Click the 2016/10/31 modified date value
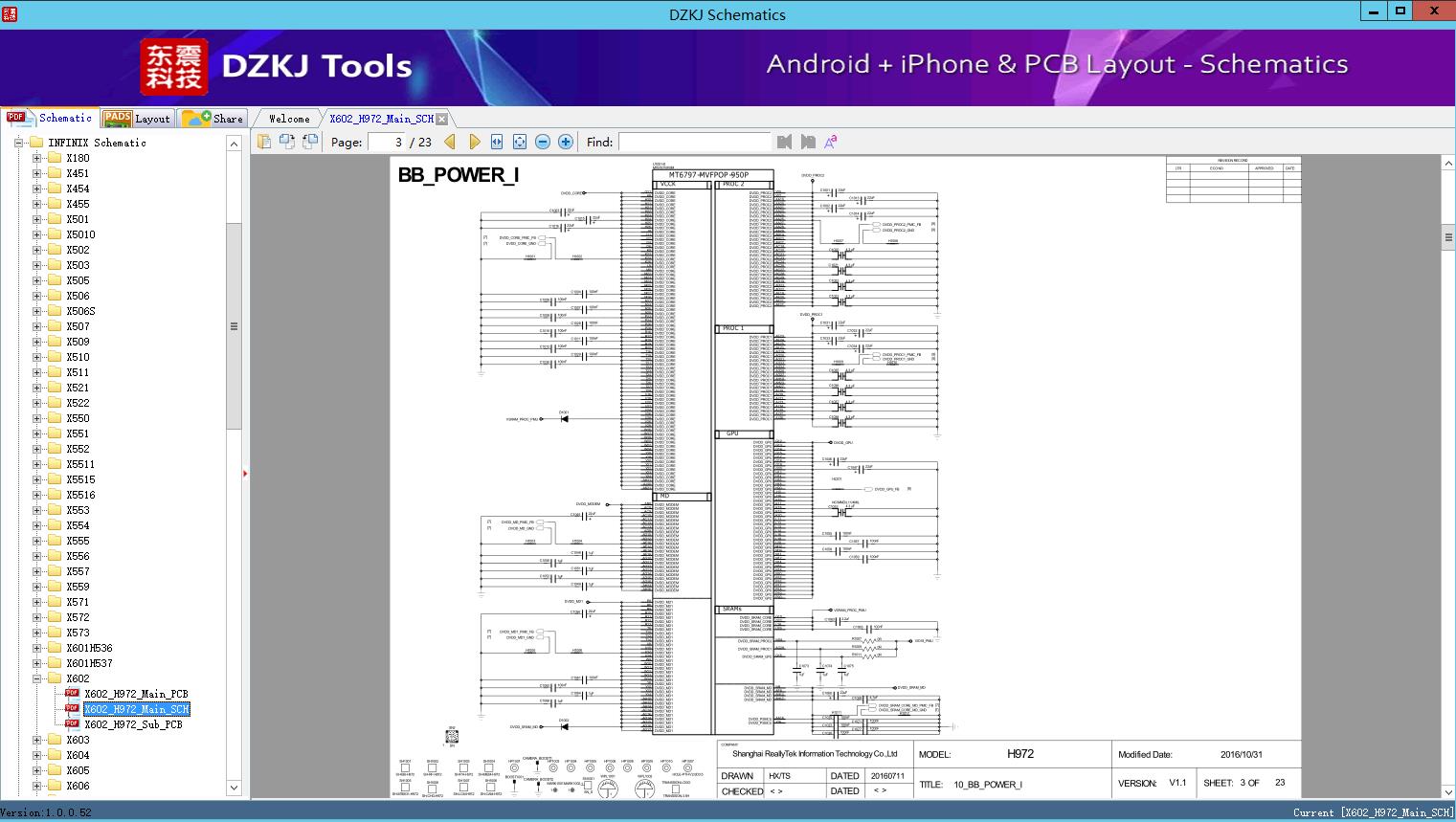 tap(1242, 754)
